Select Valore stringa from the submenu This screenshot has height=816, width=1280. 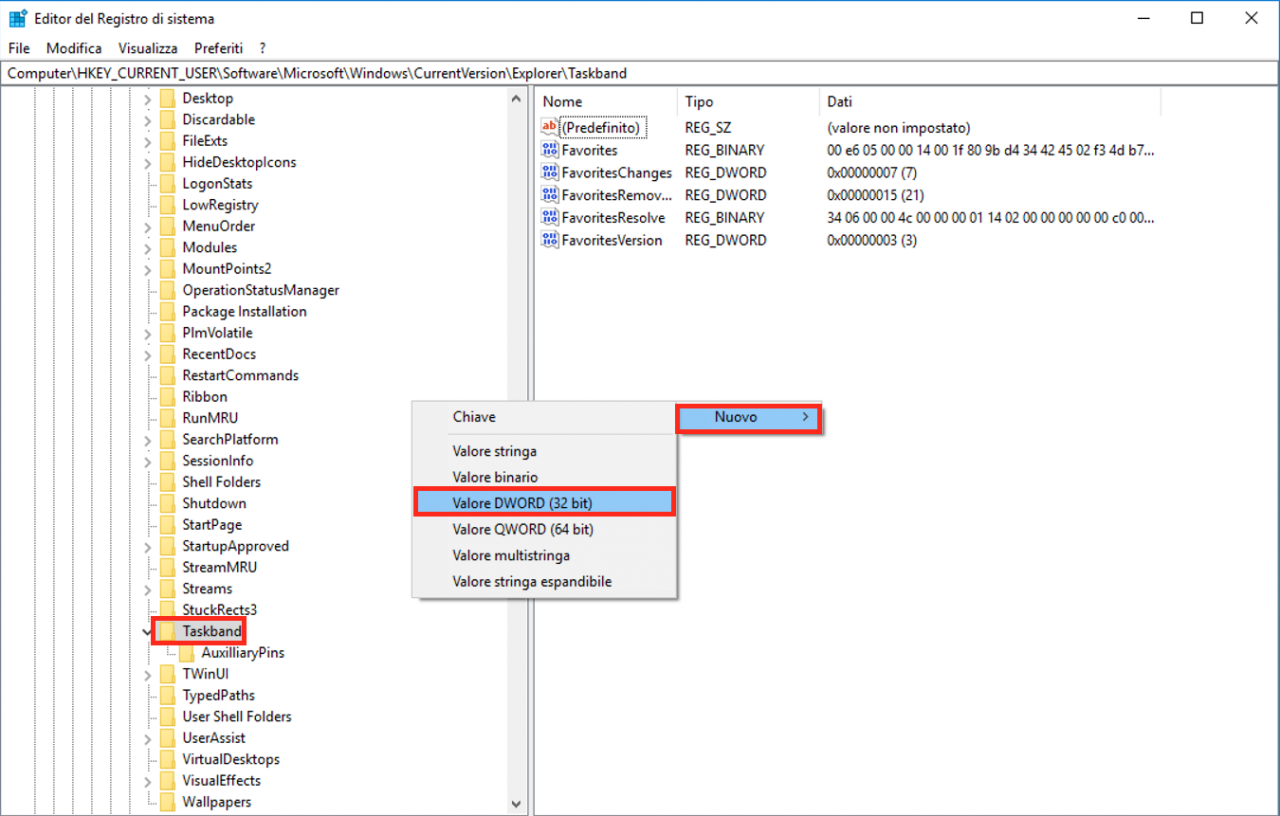(545, 451)
